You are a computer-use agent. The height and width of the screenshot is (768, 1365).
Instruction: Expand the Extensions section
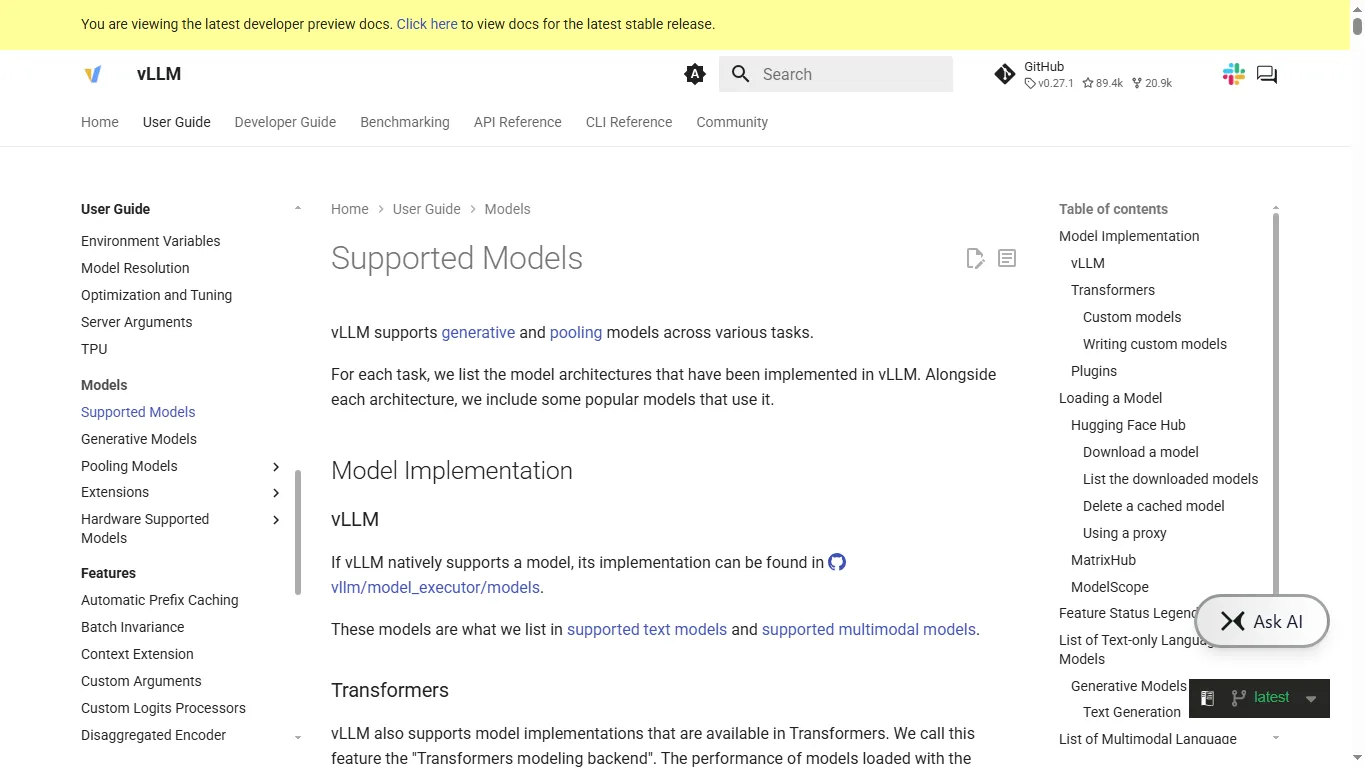(x=276, y=492)
